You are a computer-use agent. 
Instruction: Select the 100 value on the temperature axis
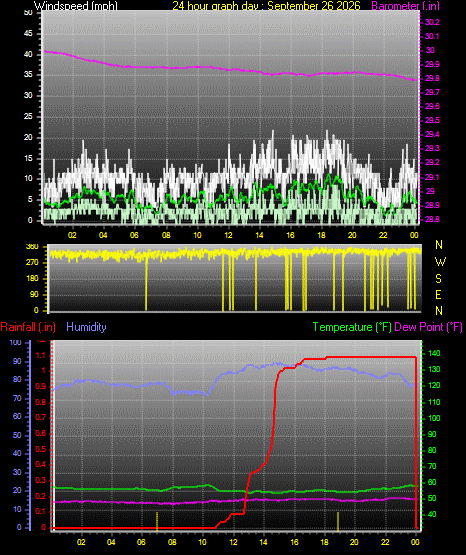[434, 418]
